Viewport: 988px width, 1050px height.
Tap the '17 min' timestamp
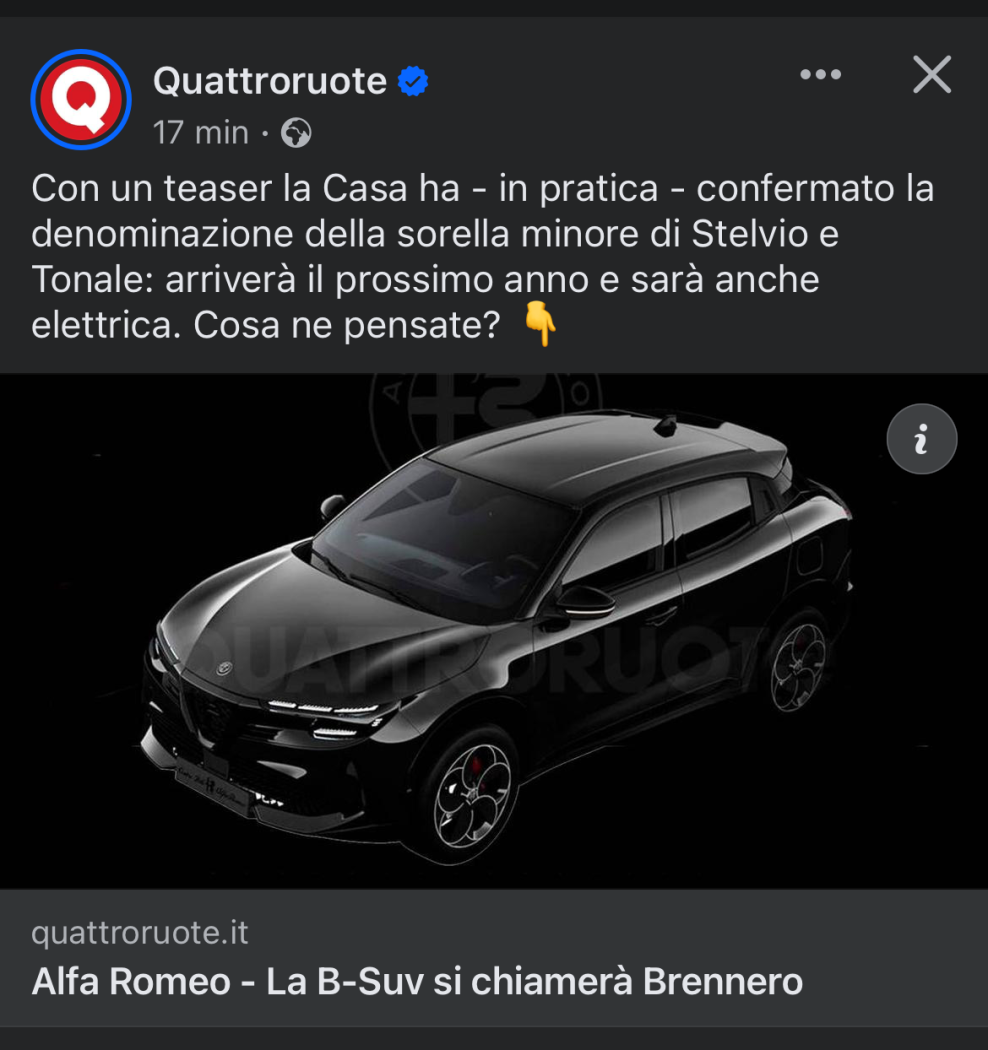(x=201, y=133)
